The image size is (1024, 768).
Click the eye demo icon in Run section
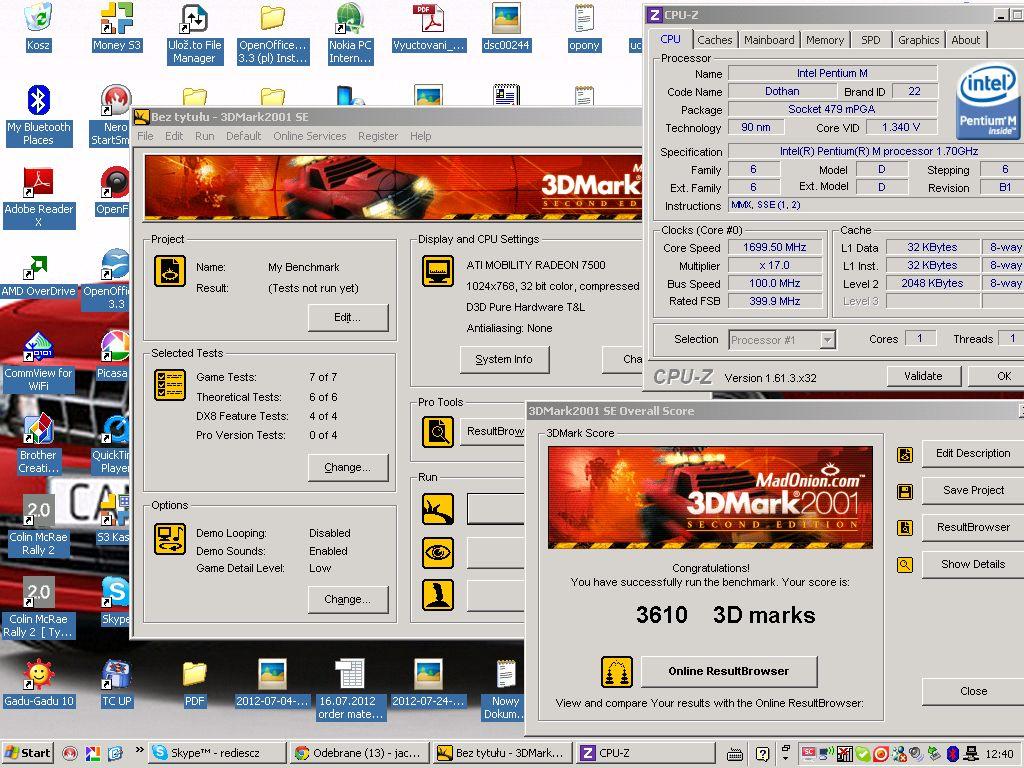point(438,552)
